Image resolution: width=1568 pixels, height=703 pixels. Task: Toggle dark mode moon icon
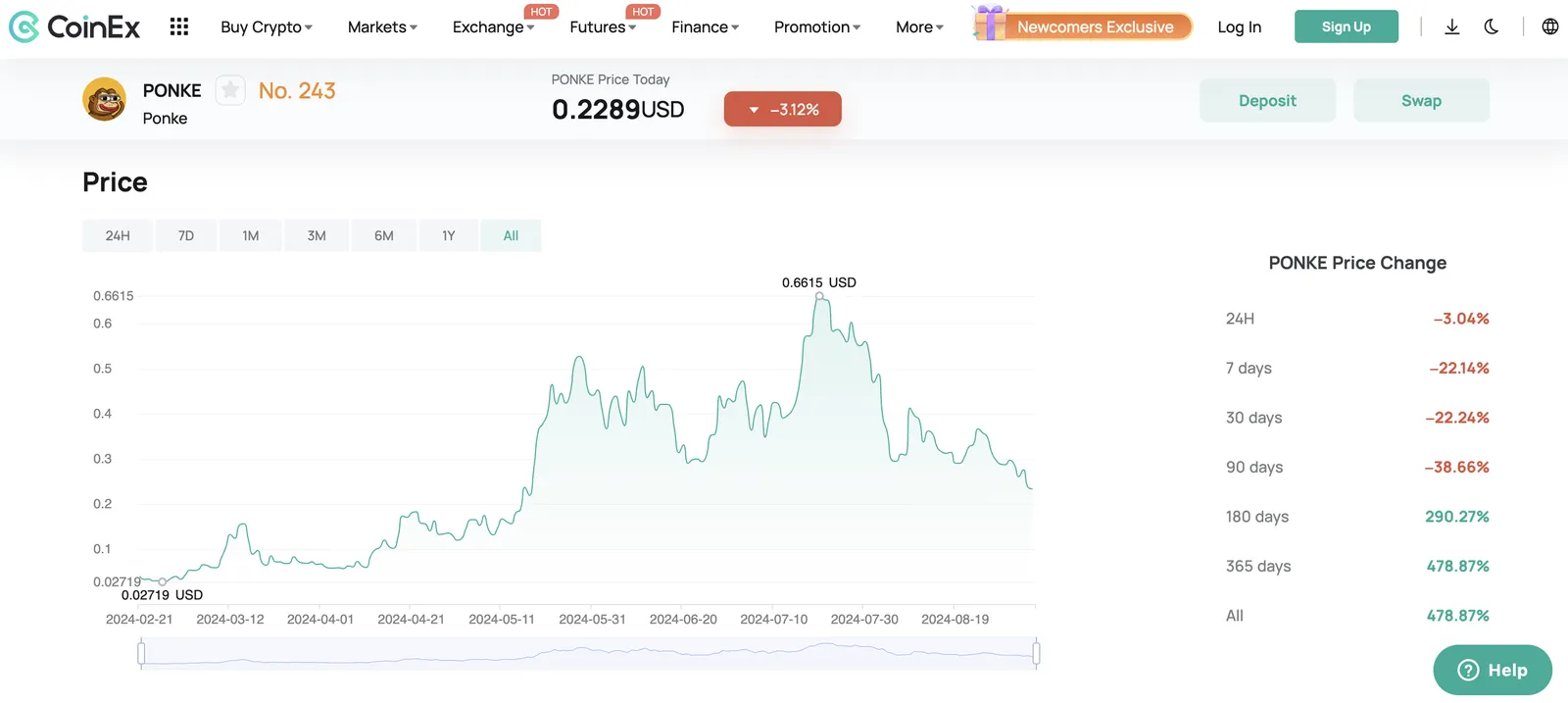1492,26
